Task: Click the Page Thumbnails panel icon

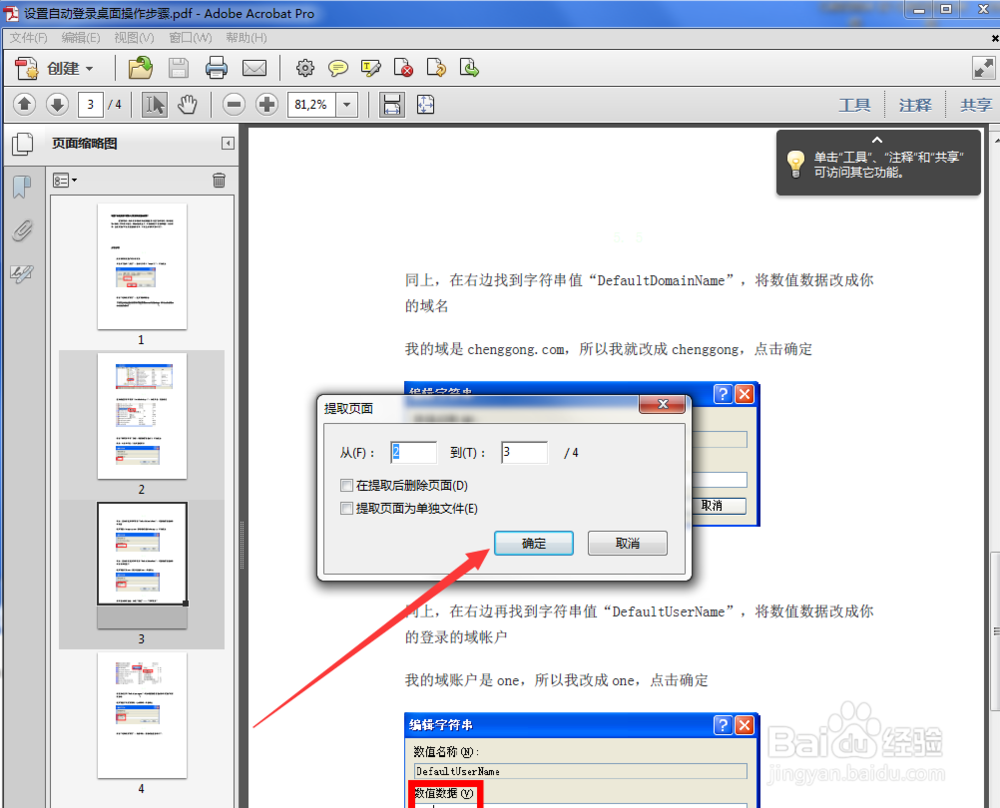Action: [22, 143]
